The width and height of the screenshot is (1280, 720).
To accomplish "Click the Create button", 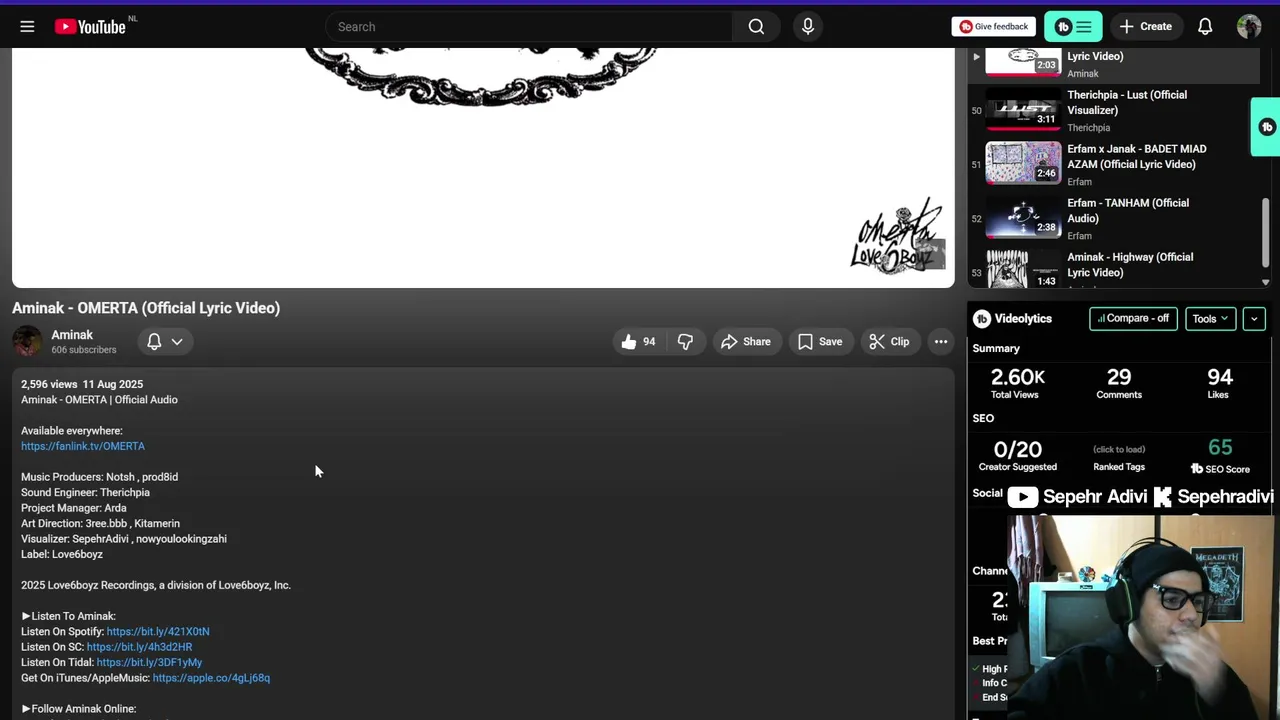I will pos(1146,27).
